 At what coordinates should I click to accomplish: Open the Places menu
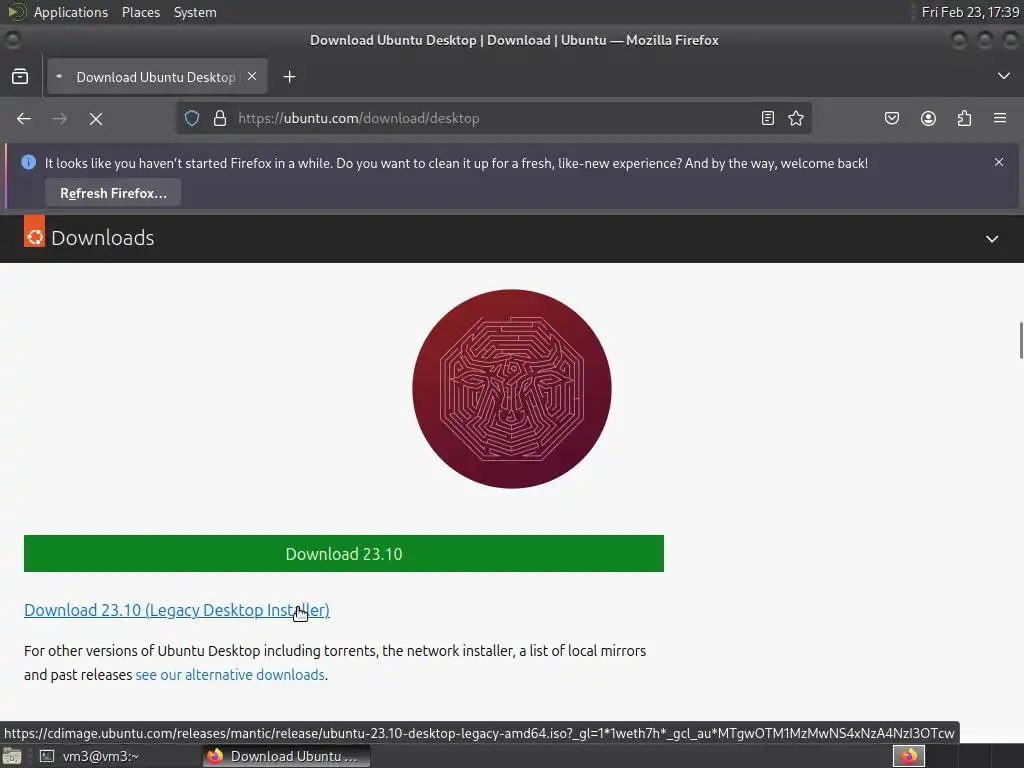pos(141,12)
